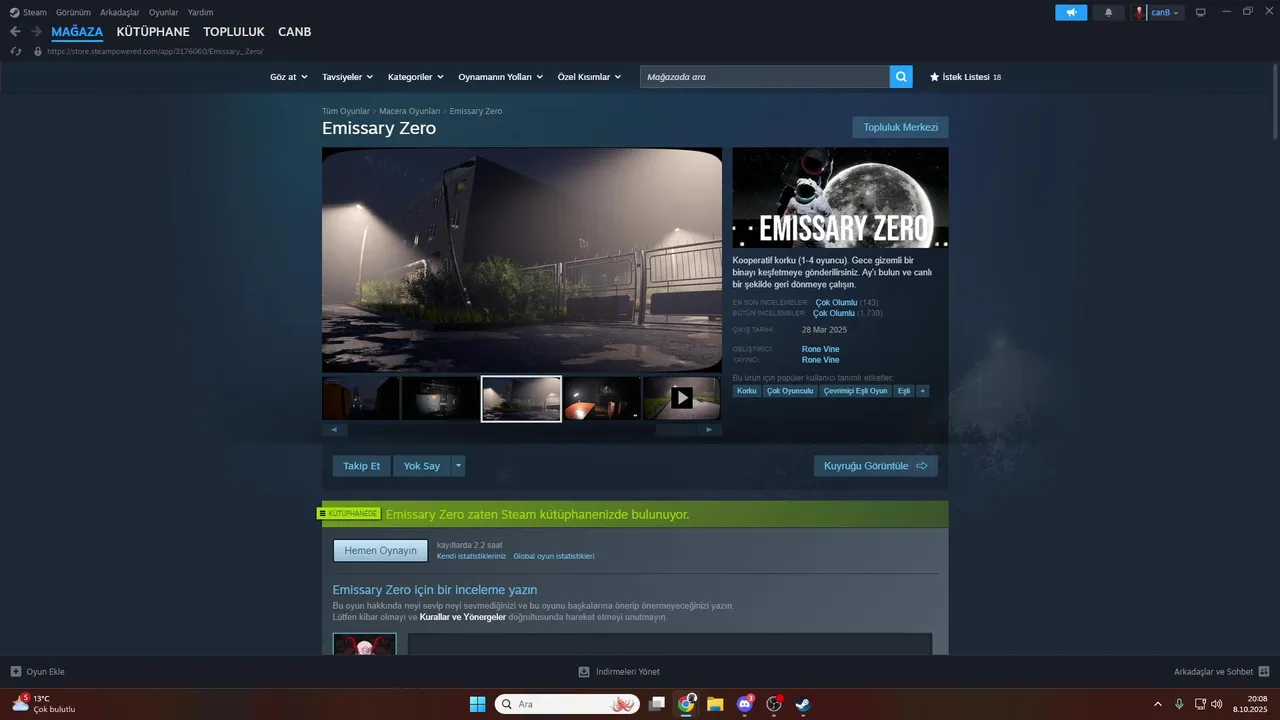This screenshot has height=720, width=1280.
Task: Open the CANB profile tab
Action: (294, 32)
